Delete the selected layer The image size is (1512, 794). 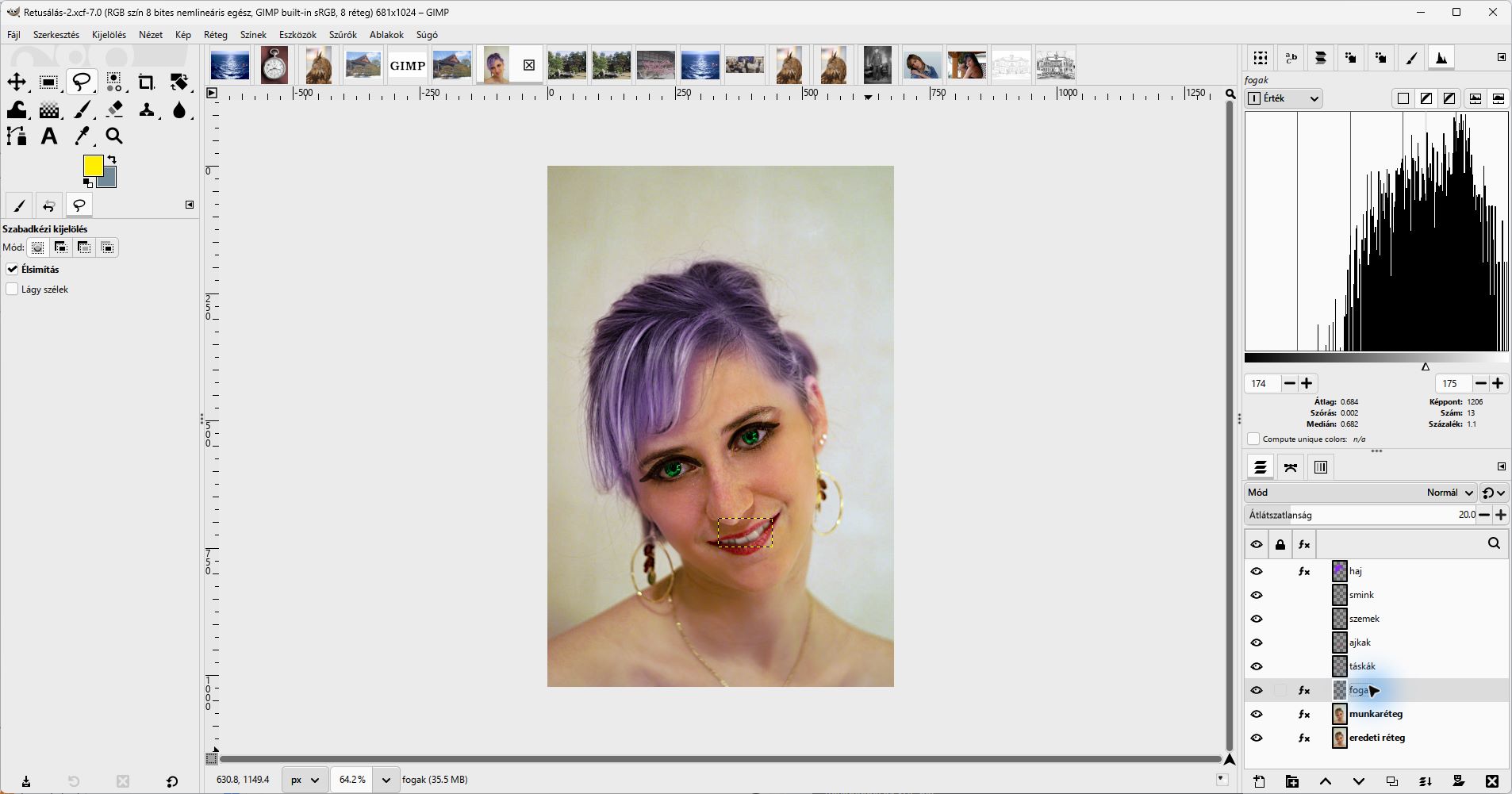[x=1492, y=781]
